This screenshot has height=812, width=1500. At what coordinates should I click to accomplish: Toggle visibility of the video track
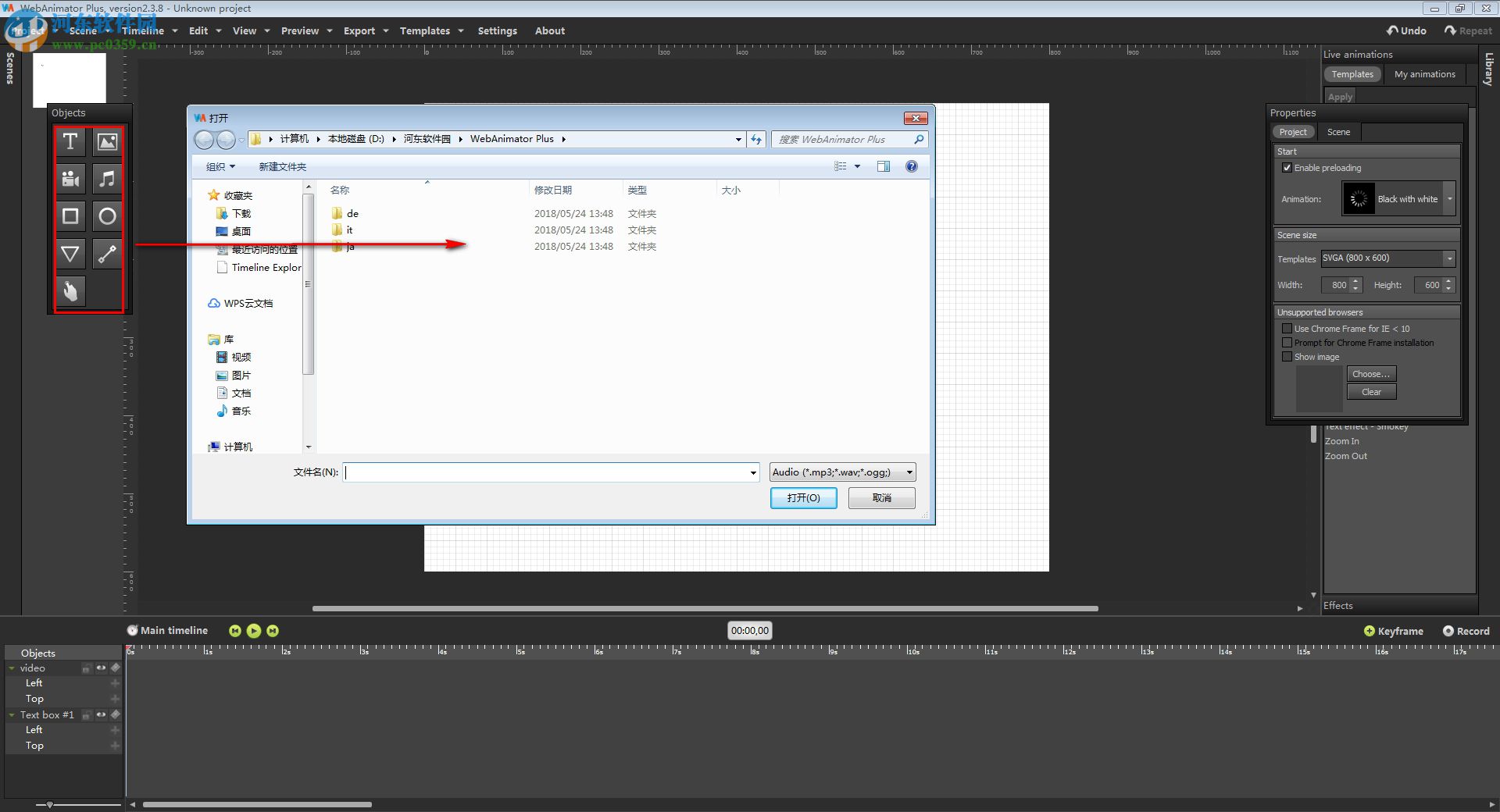coord(101,668)
